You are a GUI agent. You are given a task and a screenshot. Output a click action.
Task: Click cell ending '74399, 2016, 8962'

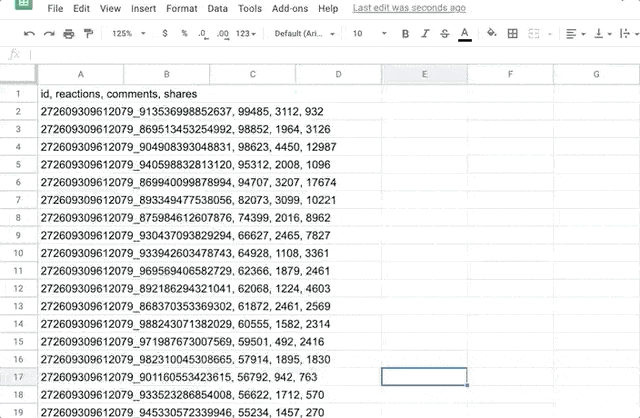[x=80, y=218]
